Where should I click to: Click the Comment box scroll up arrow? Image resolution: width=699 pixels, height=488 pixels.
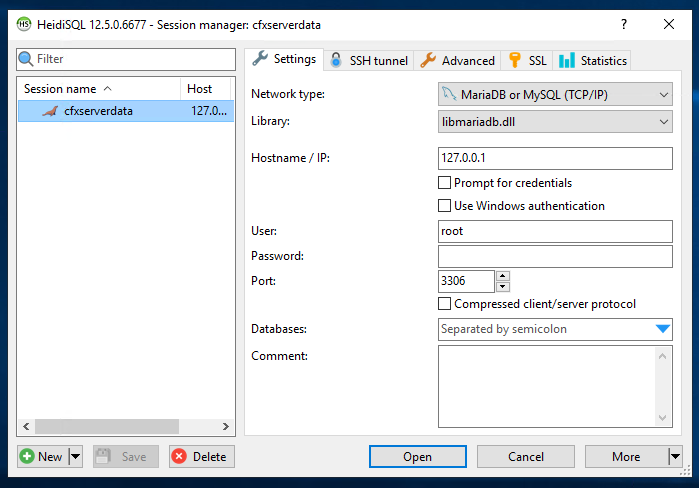(662, 356)
